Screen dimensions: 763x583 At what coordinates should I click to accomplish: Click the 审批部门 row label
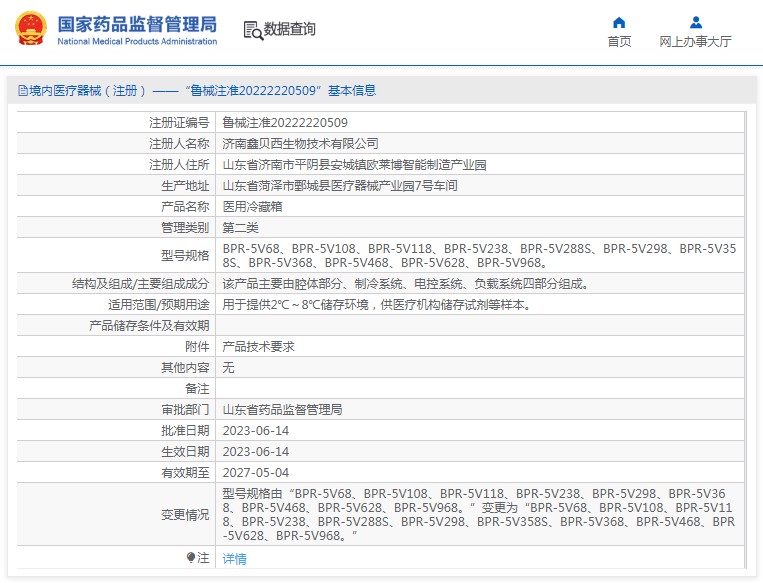click(x=185, y=409)
